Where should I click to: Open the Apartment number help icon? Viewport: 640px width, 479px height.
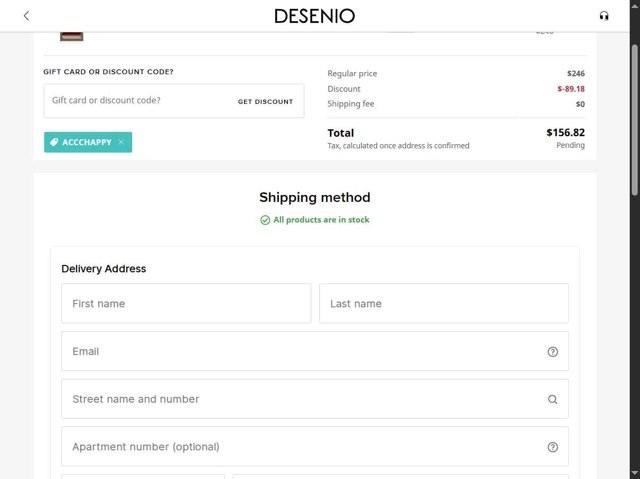click(x=553, y=447)
